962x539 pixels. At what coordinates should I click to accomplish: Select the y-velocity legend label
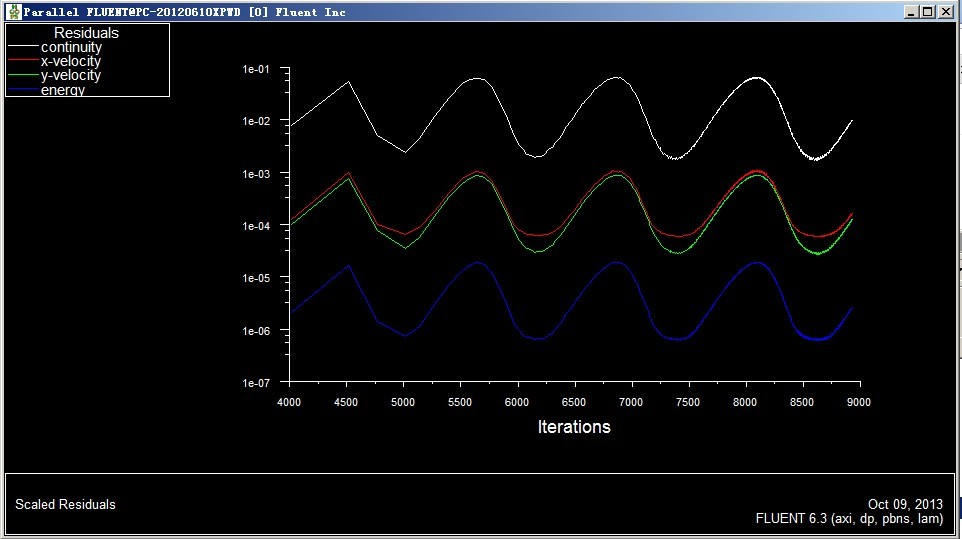[71, 75]
